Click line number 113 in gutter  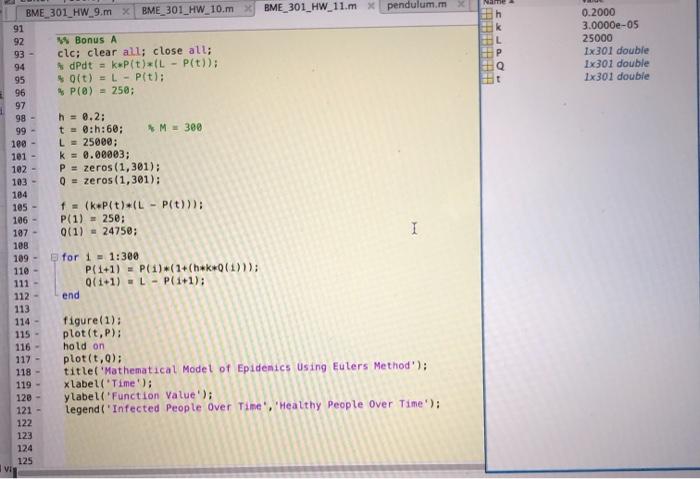point(21,309)
